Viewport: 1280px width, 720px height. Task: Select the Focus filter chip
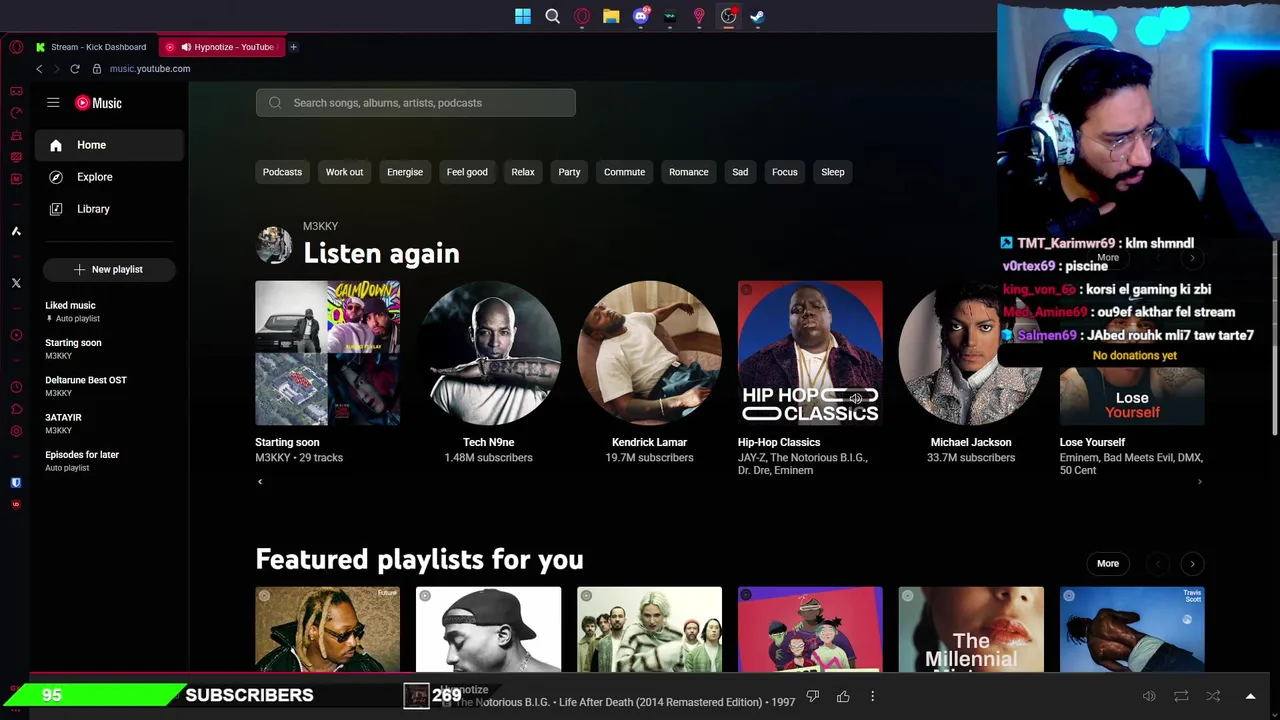coord(785,172)
